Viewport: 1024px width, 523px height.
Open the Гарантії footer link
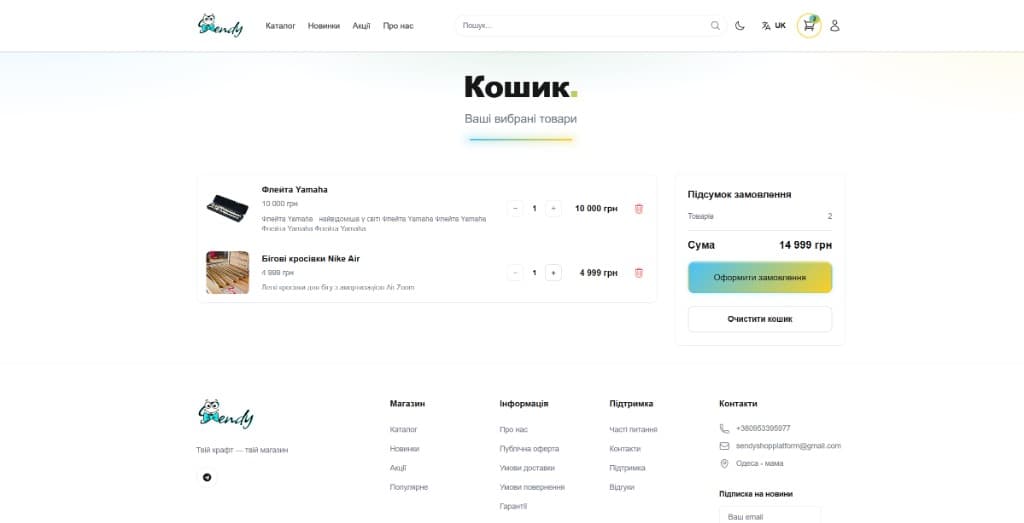pos(513,506)
